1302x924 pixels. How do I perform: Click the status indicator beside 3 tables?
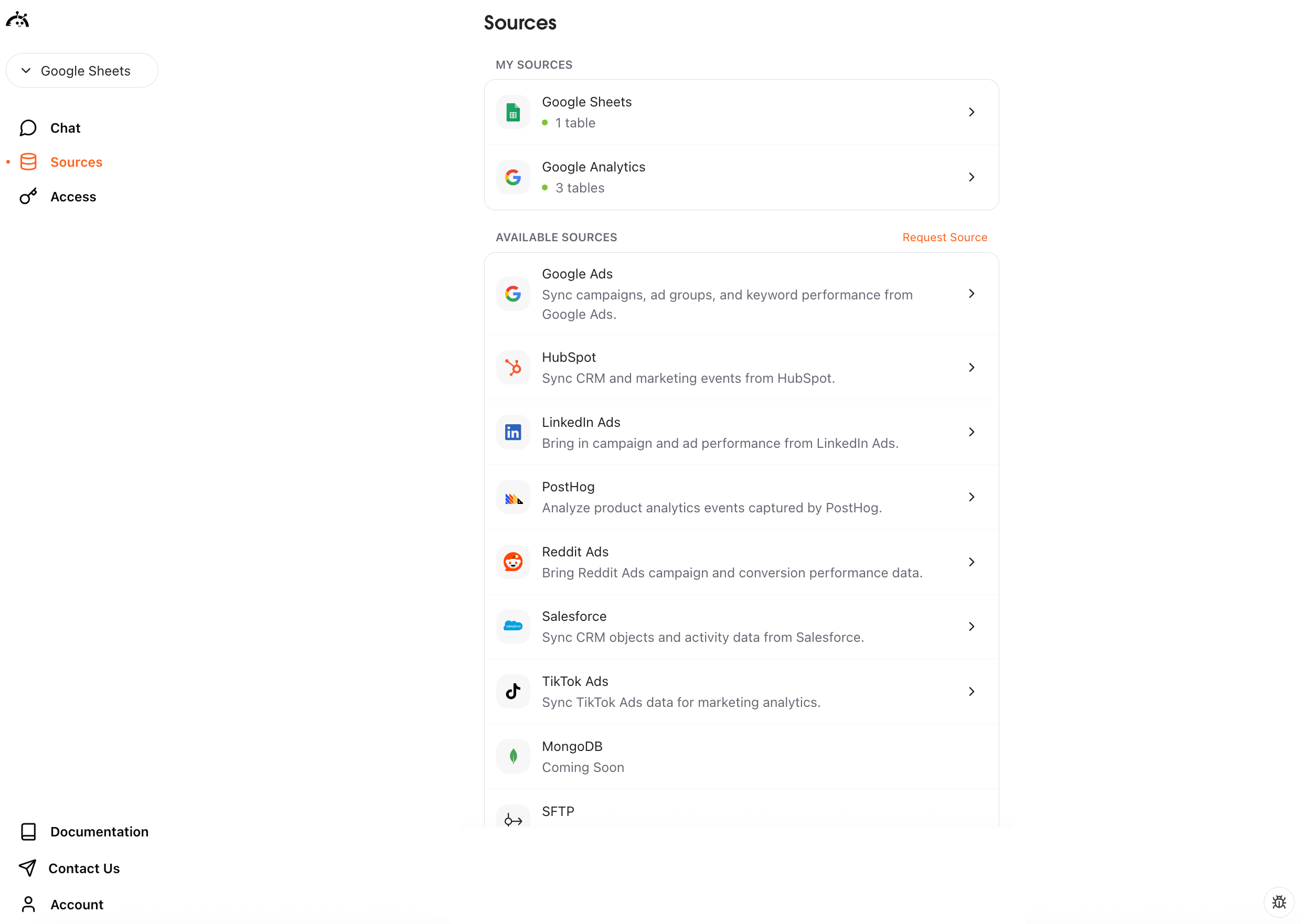coord(545,188)
